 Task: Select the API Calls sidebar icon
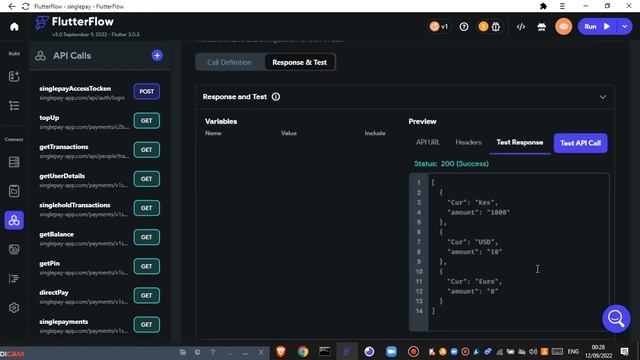[14, 220]
